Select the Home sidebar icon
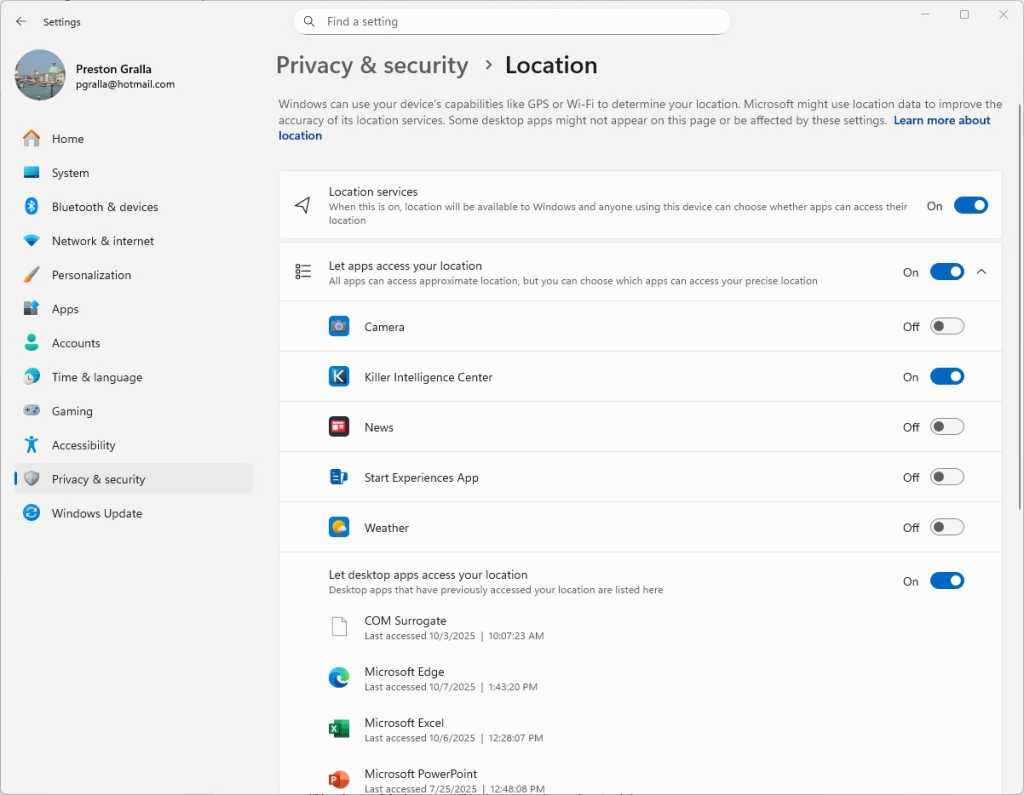Screen dimensions: 1024x795 point(31,138)
